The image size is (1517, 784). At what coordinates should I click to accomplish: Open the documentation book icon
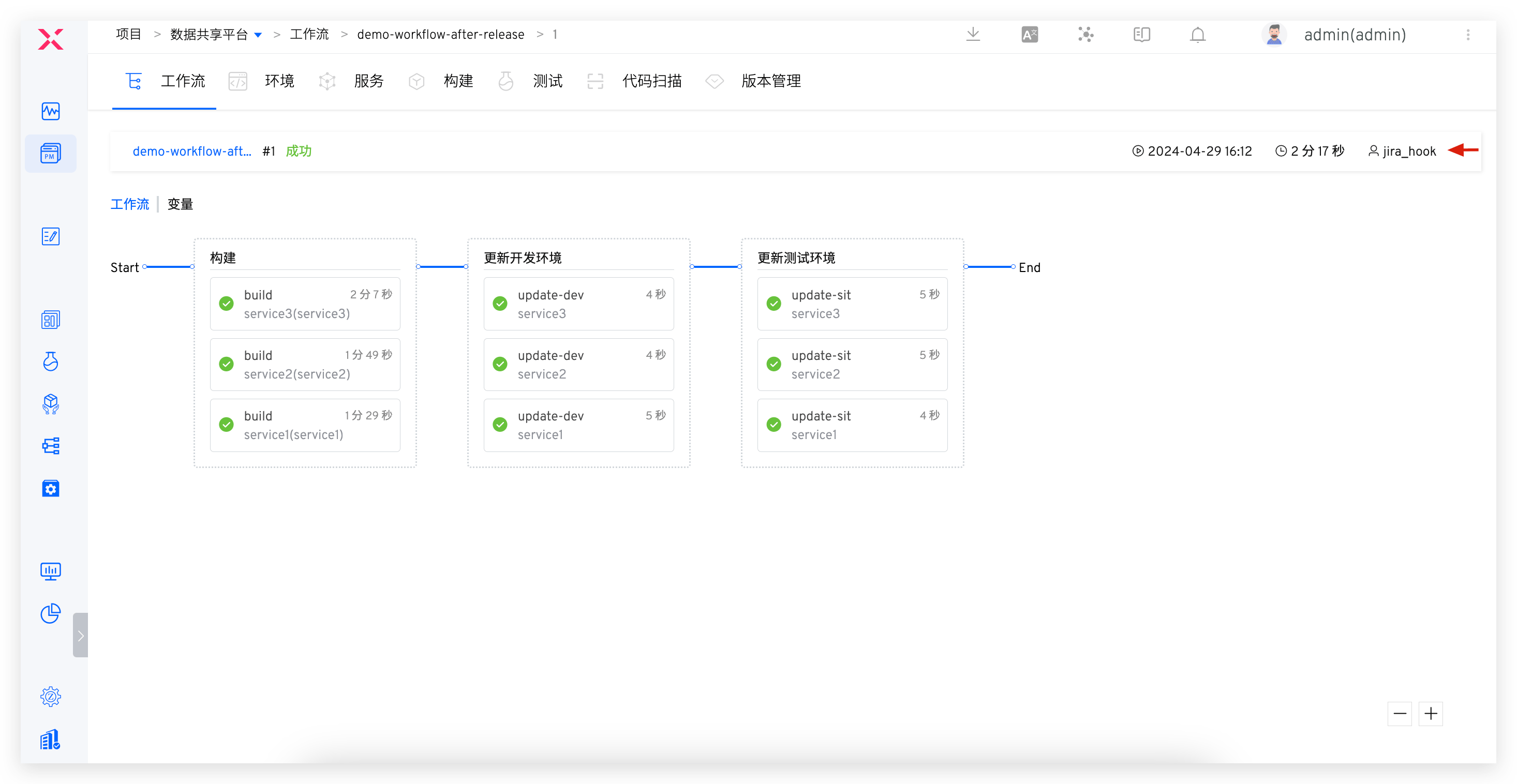click(1141, 35)
